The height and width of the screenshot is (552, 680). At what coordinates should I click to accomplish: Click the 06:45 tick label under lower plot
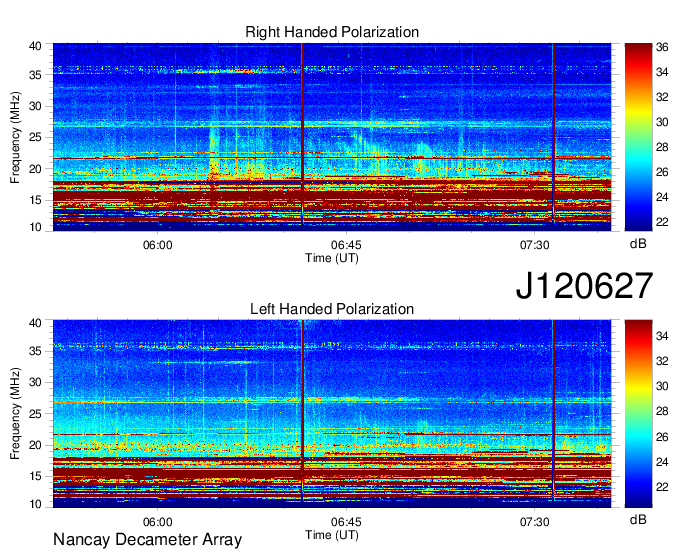(x=346, y=522)
